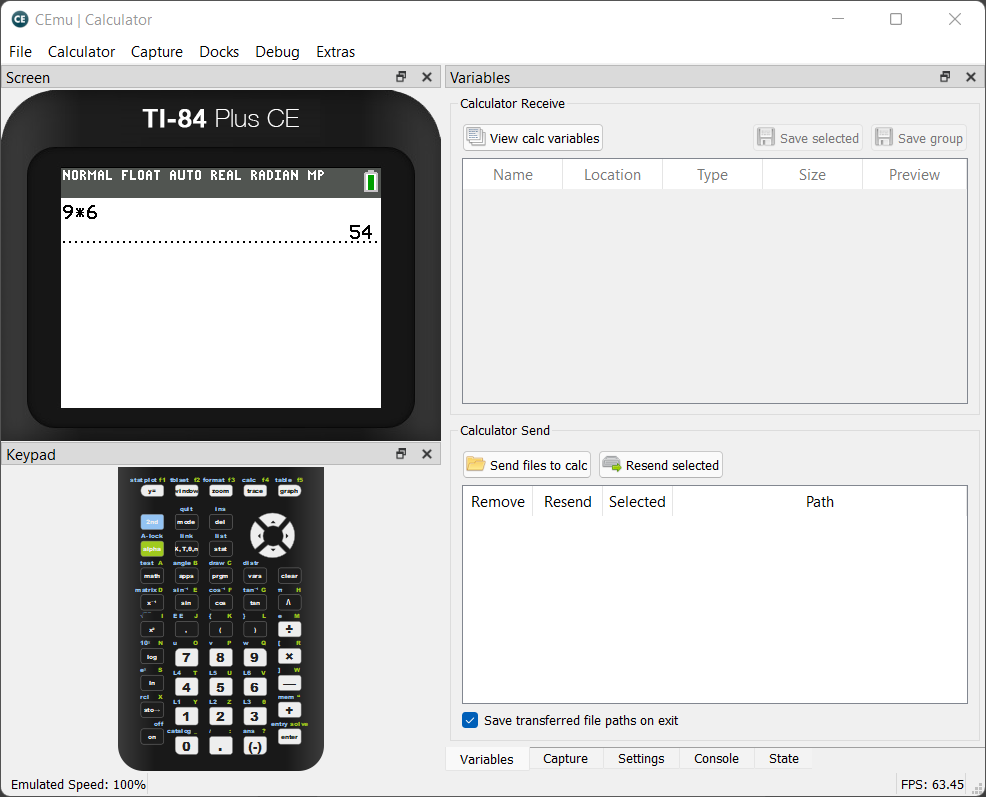Open the Debug menu
The width and height of the screenshot is (986, 797).
[x=277, y=52]
